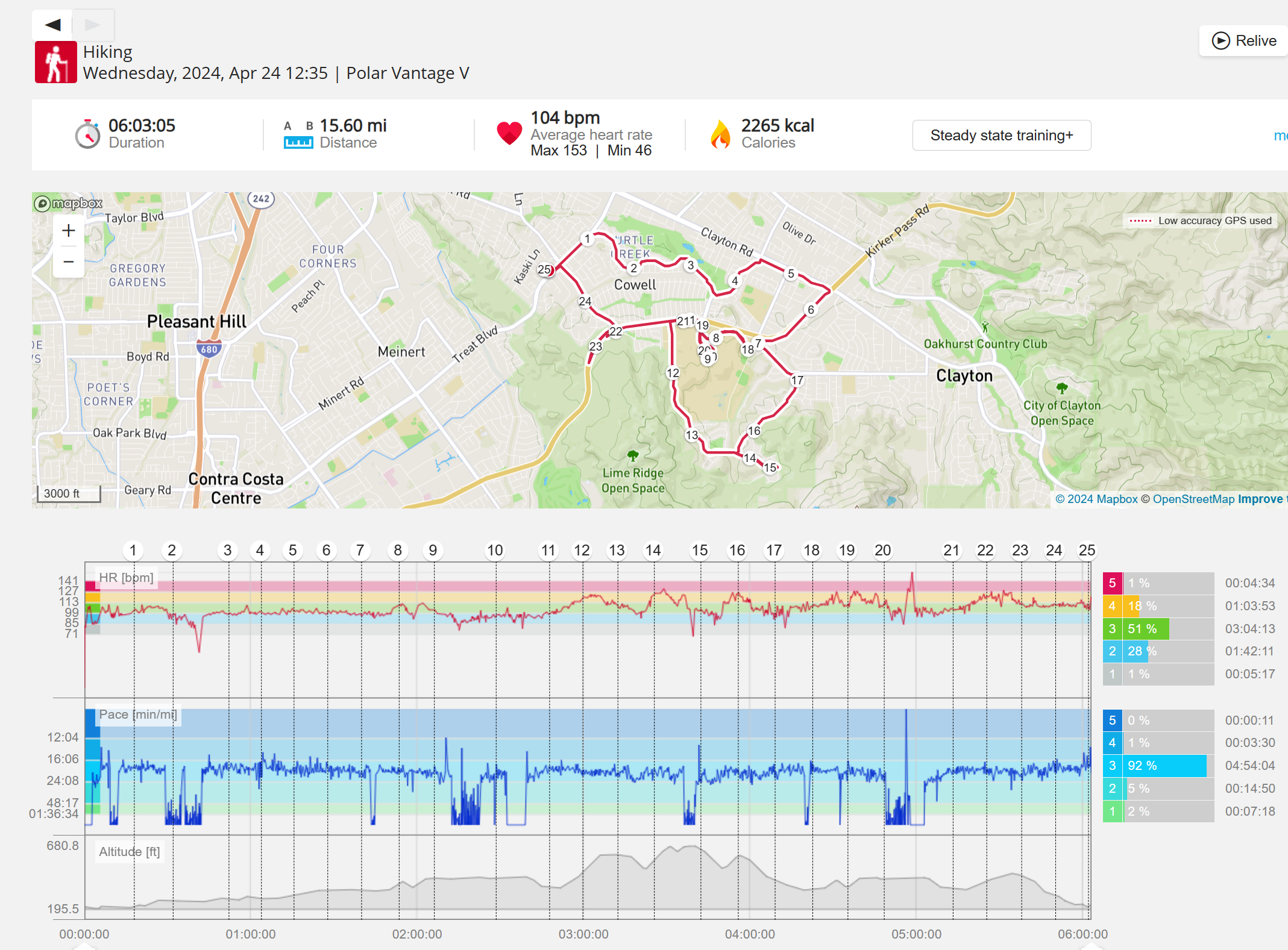
Task: Select lap marker 21 above the chart
Action: pyautogui.click(x=951, y=550)
